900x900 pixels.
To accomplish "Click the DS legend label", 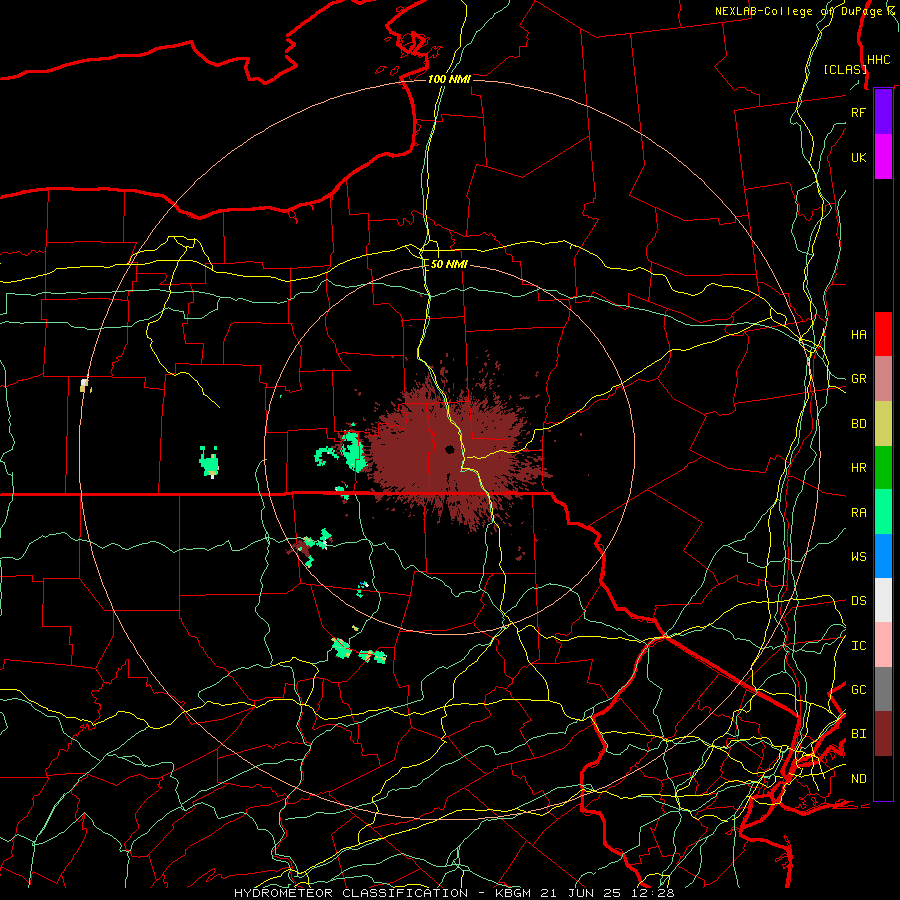I will (858, 601).
